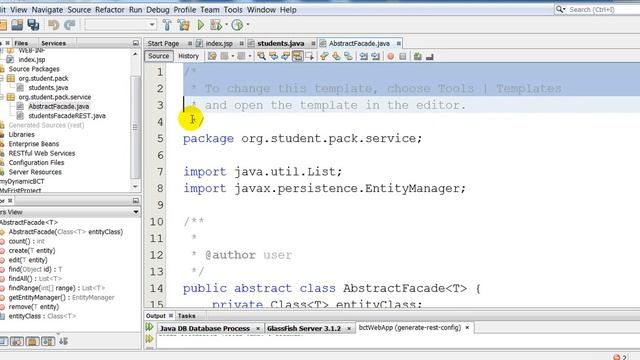Click Find Next Occurrence icon
This screenshot has height=360, width=640.
[285, 56]
